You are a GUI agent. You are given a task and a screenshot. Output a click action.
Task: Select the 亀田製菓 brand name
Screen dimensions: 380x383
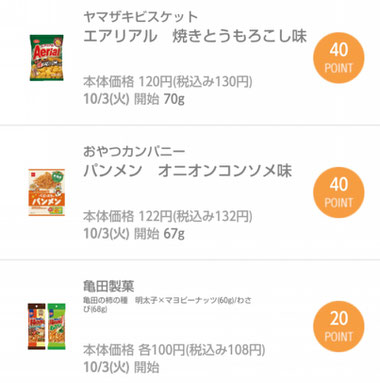[x=109, y=286]
